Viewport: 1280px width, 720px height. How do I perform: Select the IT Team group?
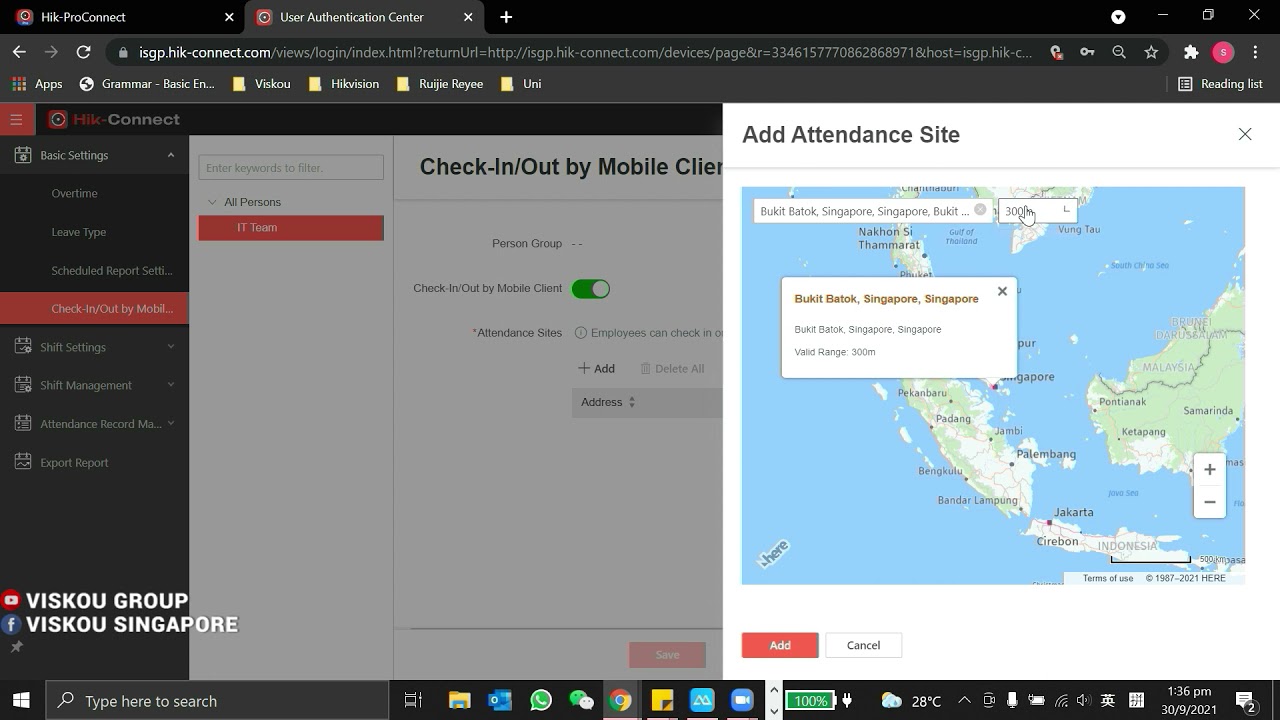click(x=291, y=228)
